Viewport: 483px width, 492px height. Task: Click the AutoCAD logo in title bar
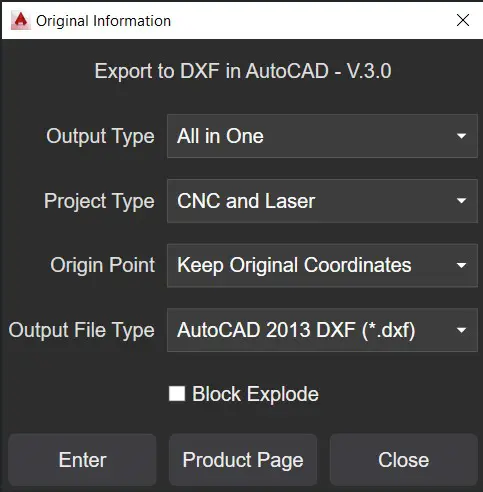coord(20,21)
